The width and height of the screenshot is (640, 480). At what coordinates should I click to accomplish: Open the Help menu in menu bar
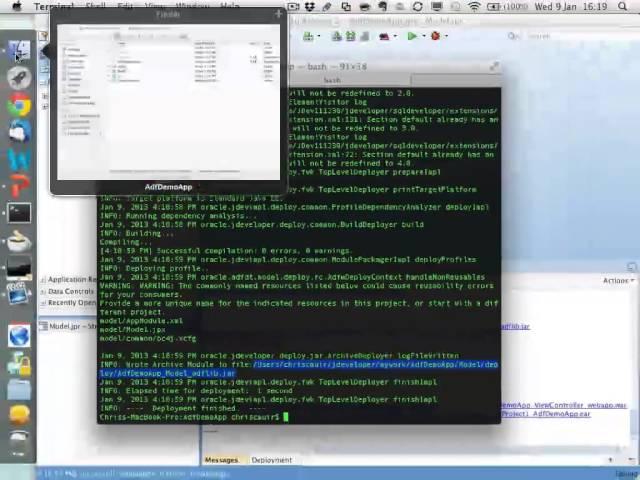230,6
